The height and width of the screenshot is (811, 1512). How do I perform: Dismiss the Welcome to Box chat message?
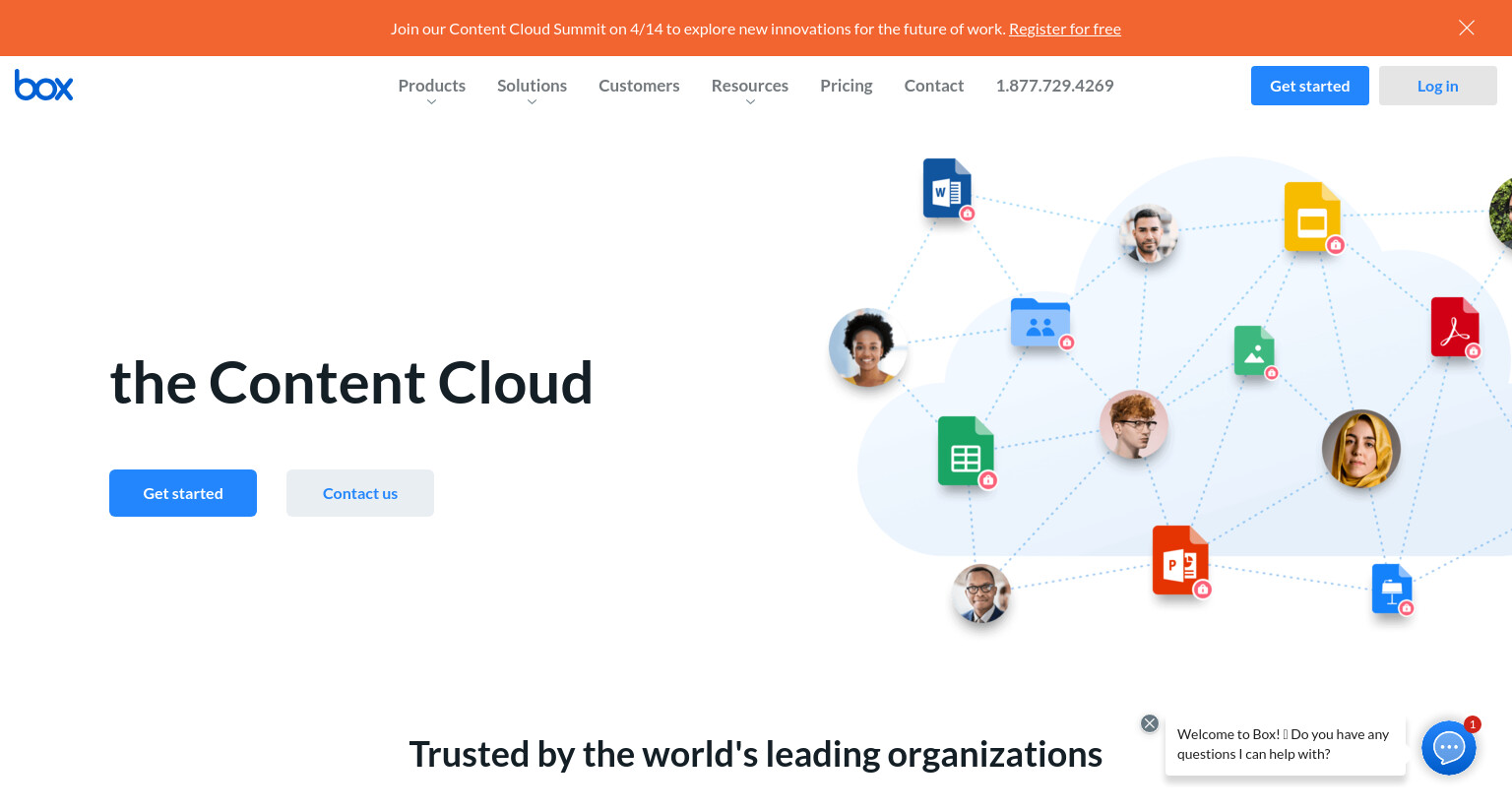tap(1150, 723)
